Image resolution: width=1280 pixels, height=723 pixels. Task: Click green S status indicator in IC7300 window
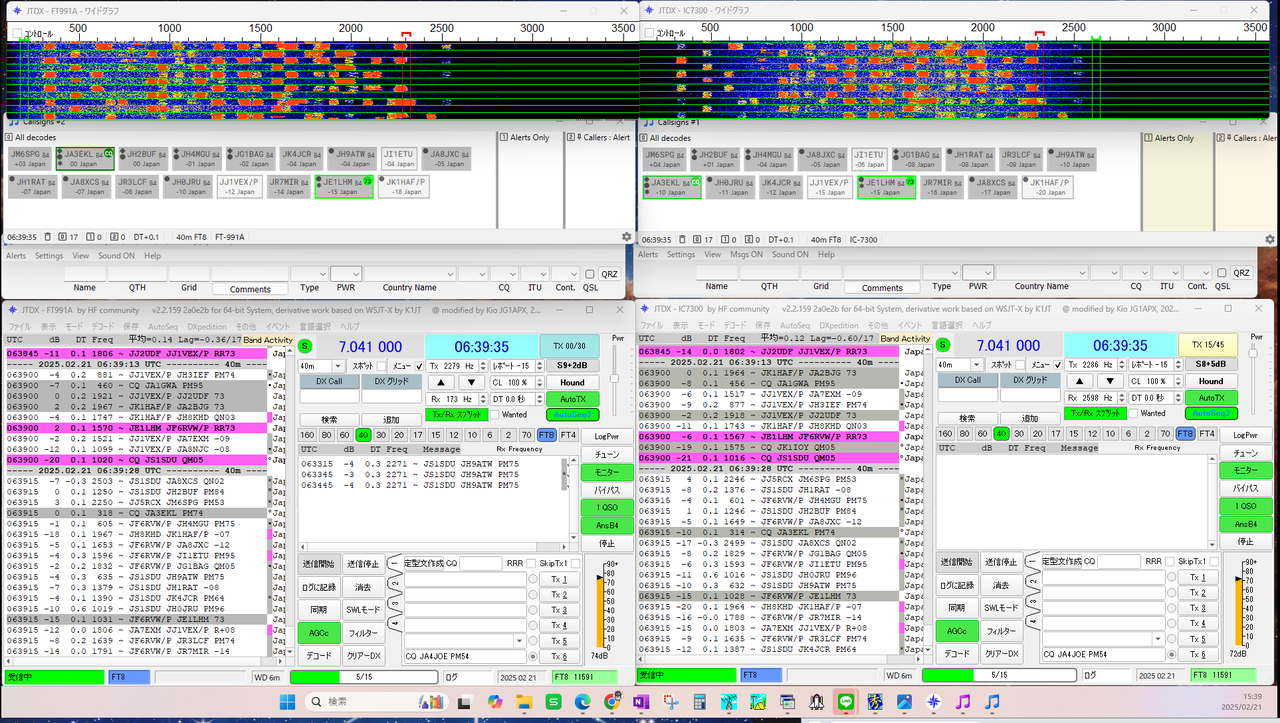tap(945, 346)
